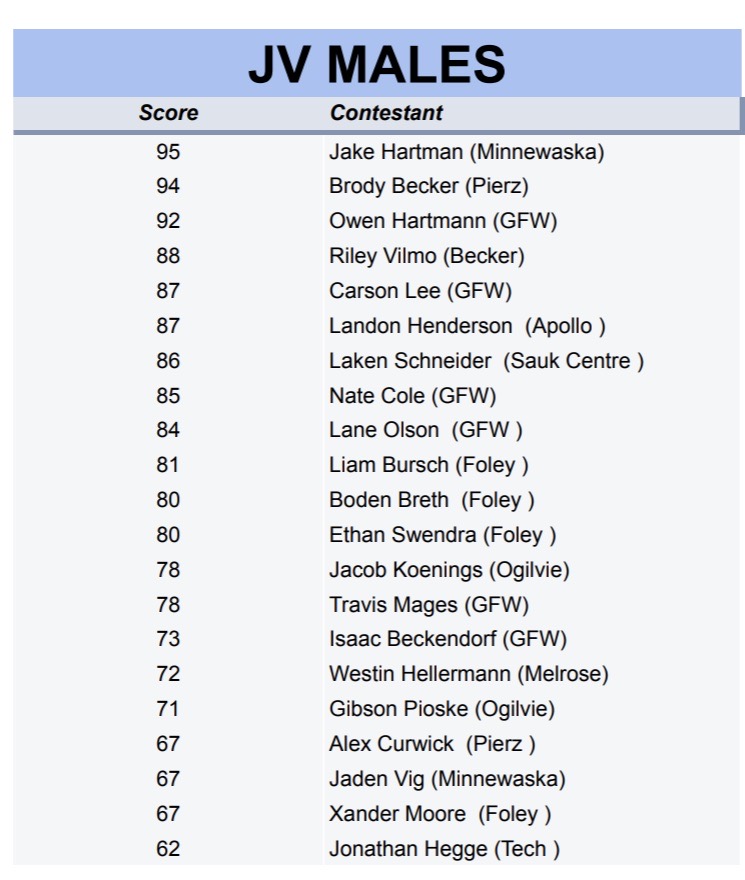Click the Score column header
This screenshot has width=745, height=880.
pos(168,113)
